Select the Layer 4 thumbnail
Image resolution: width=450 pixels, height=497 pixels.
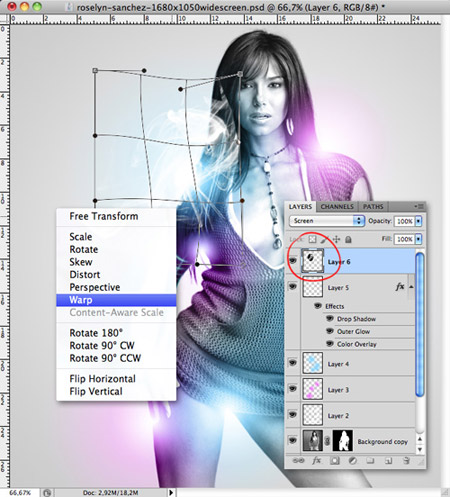(x=313, y=363)
